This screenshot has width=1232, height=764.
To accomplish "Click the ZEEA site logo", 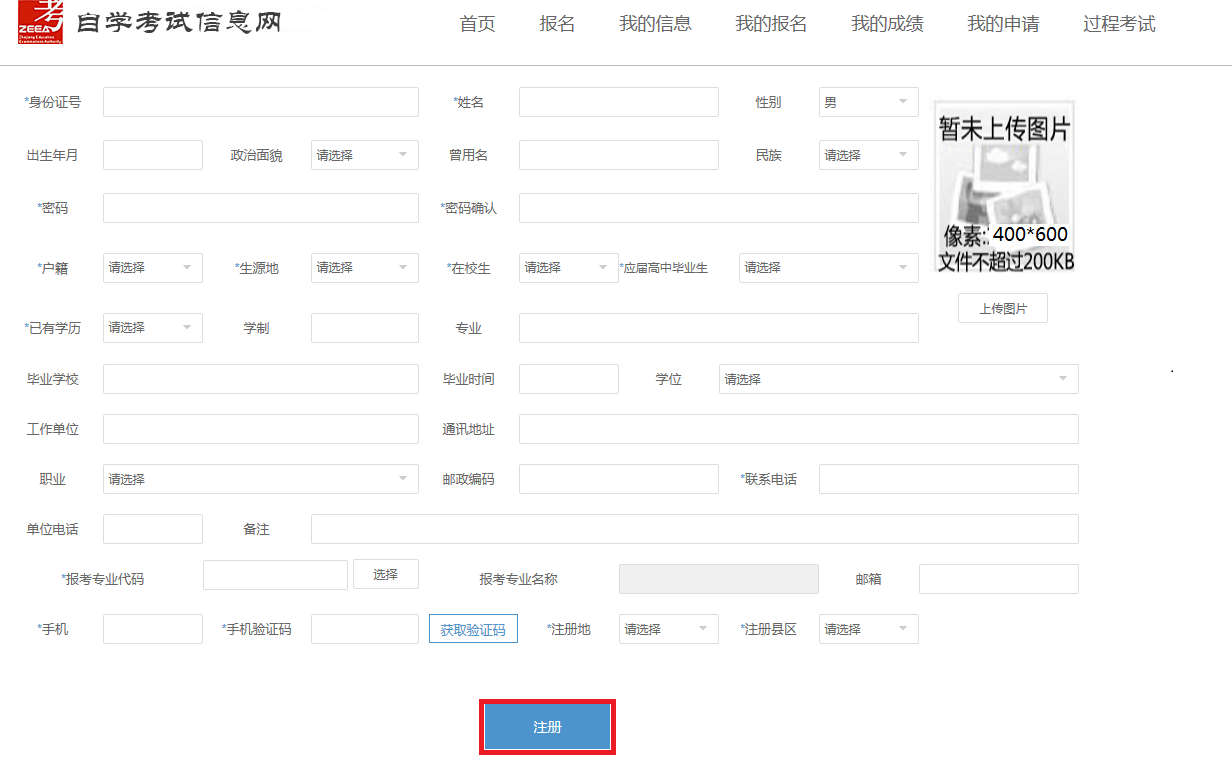I will click(x=40, y=22).
